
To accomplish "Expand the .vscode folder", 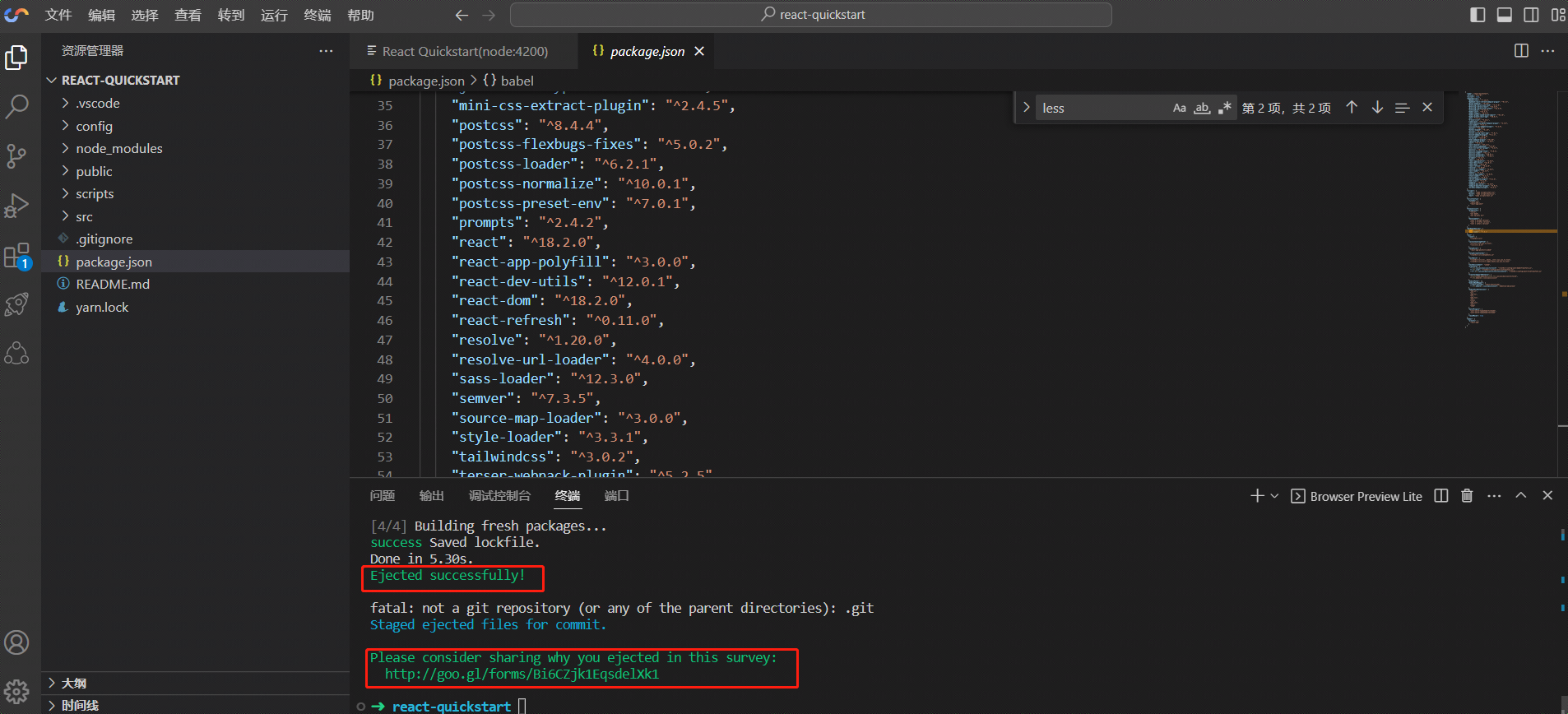I will [196, 103].
